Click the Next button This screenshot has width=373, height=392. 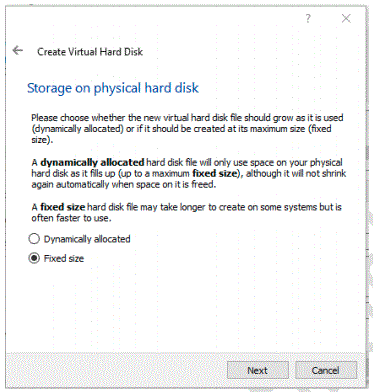258,370
